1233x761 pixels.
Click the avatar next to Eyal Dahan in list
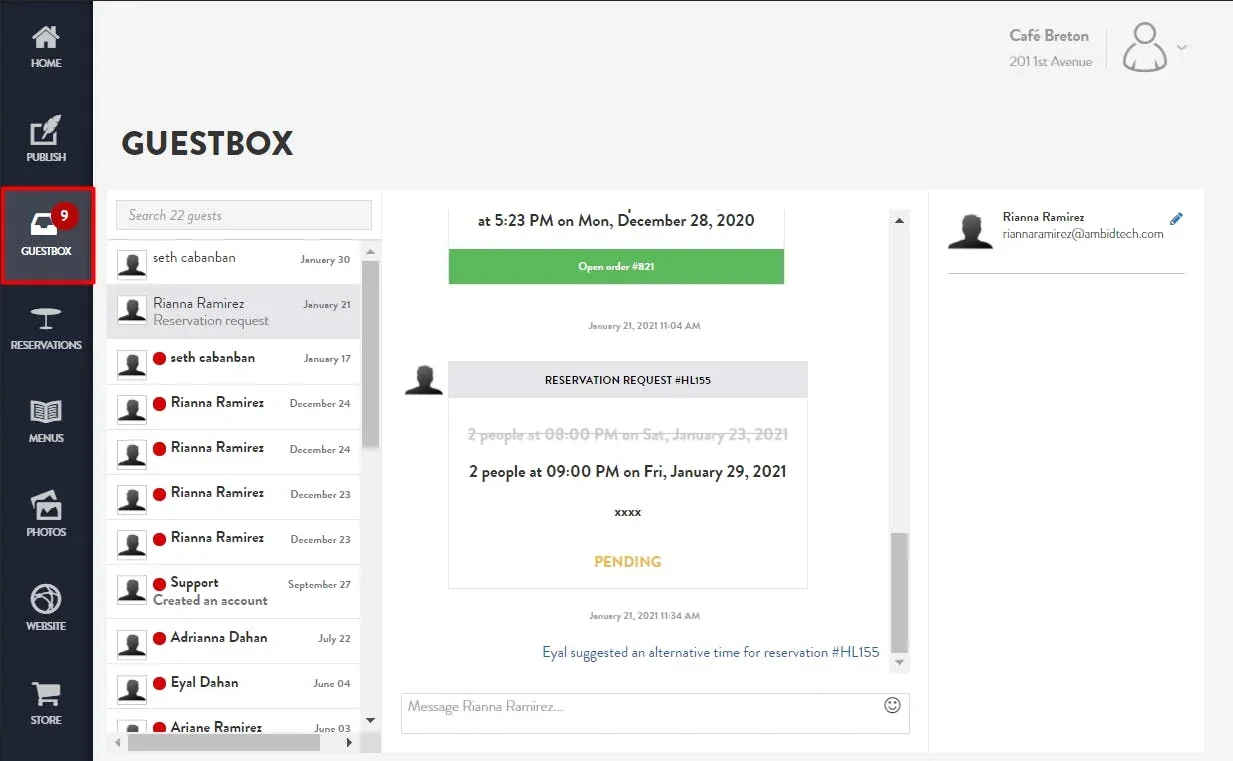point(132,689)
